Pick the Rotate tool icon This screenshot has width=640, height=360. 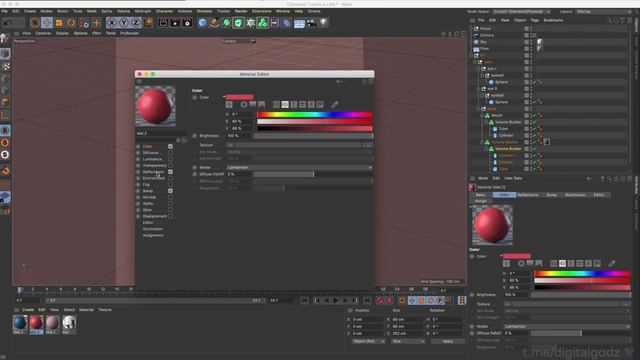click(x=71, y=23)
